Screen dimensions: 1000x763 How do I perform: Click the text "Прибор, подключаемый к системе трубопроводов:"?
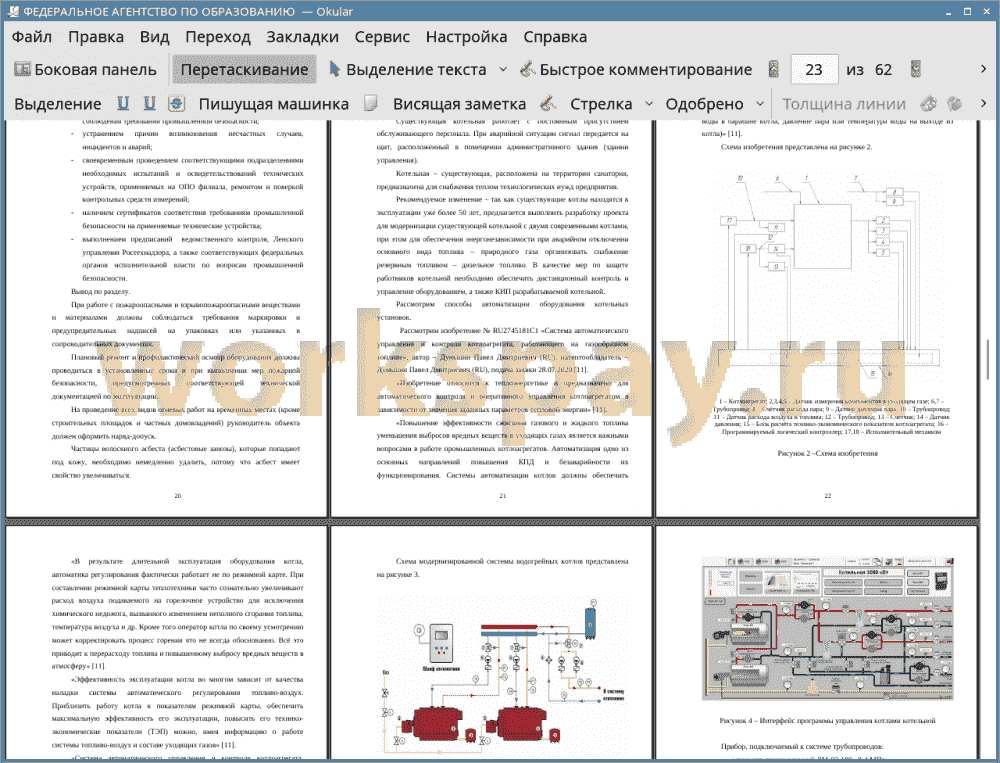tap(802, 746)
